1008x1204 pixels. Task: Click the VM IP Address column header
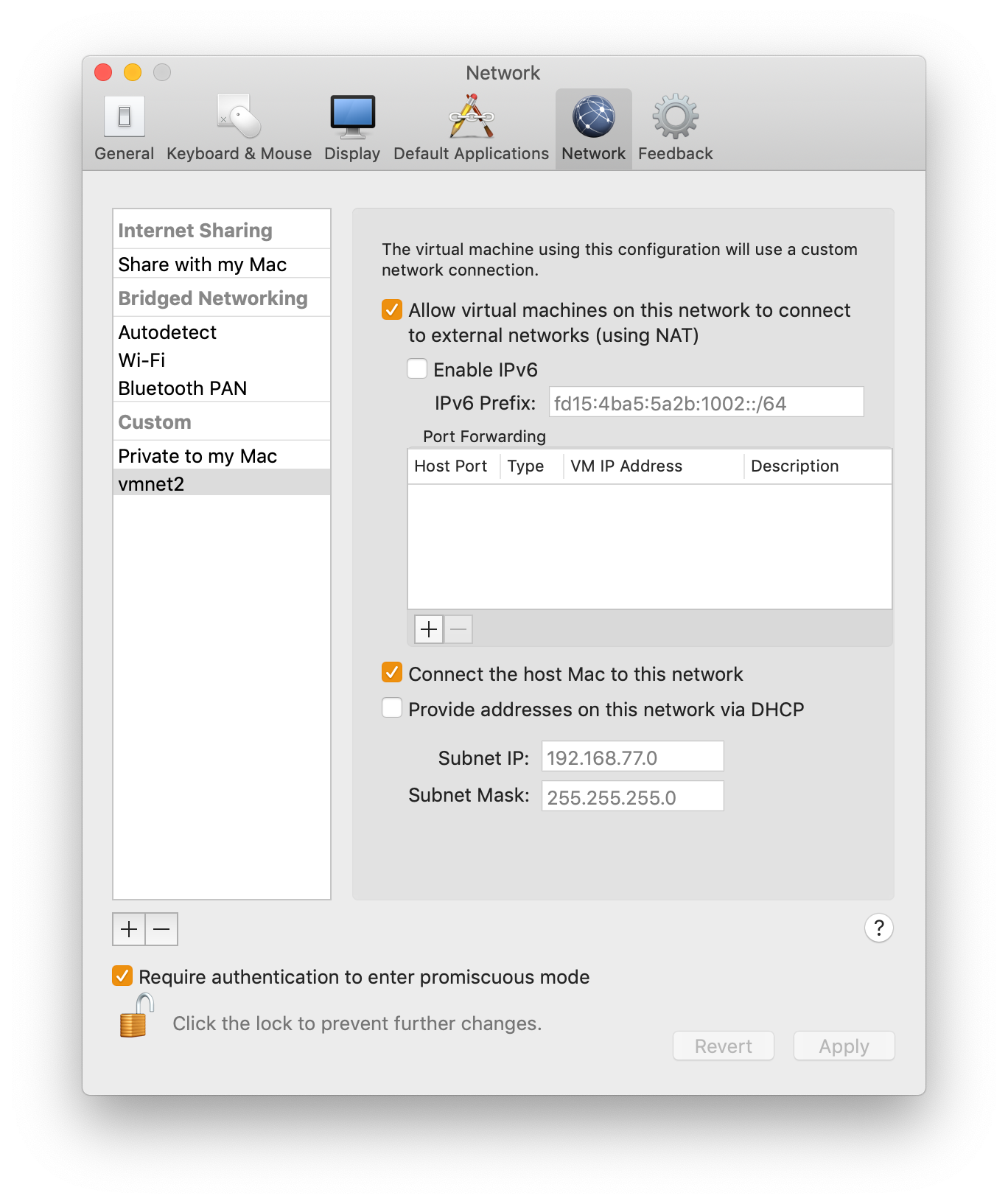[654, 466]
